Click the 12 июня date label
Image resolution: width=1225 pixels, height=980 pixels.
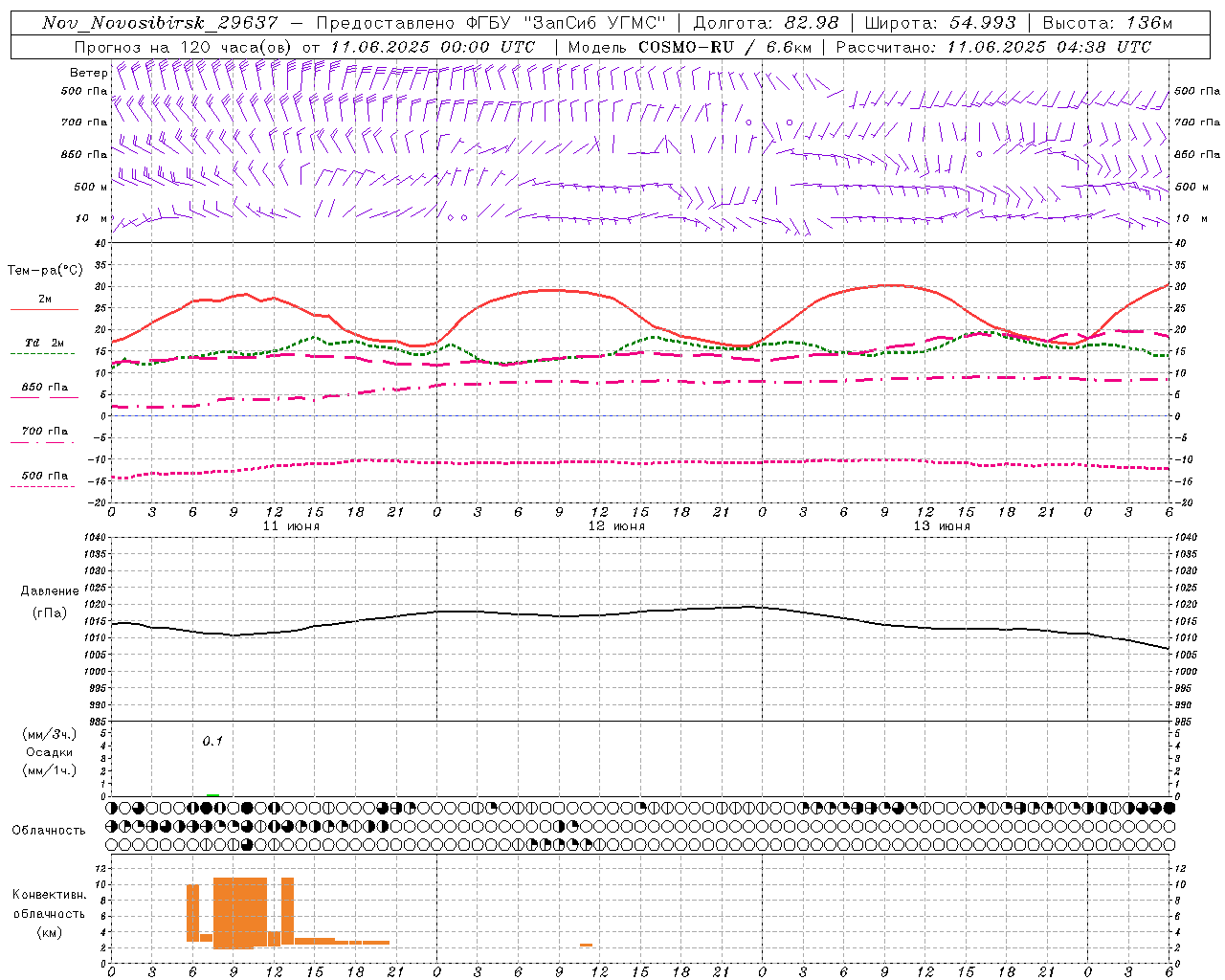tap(616, 525)
